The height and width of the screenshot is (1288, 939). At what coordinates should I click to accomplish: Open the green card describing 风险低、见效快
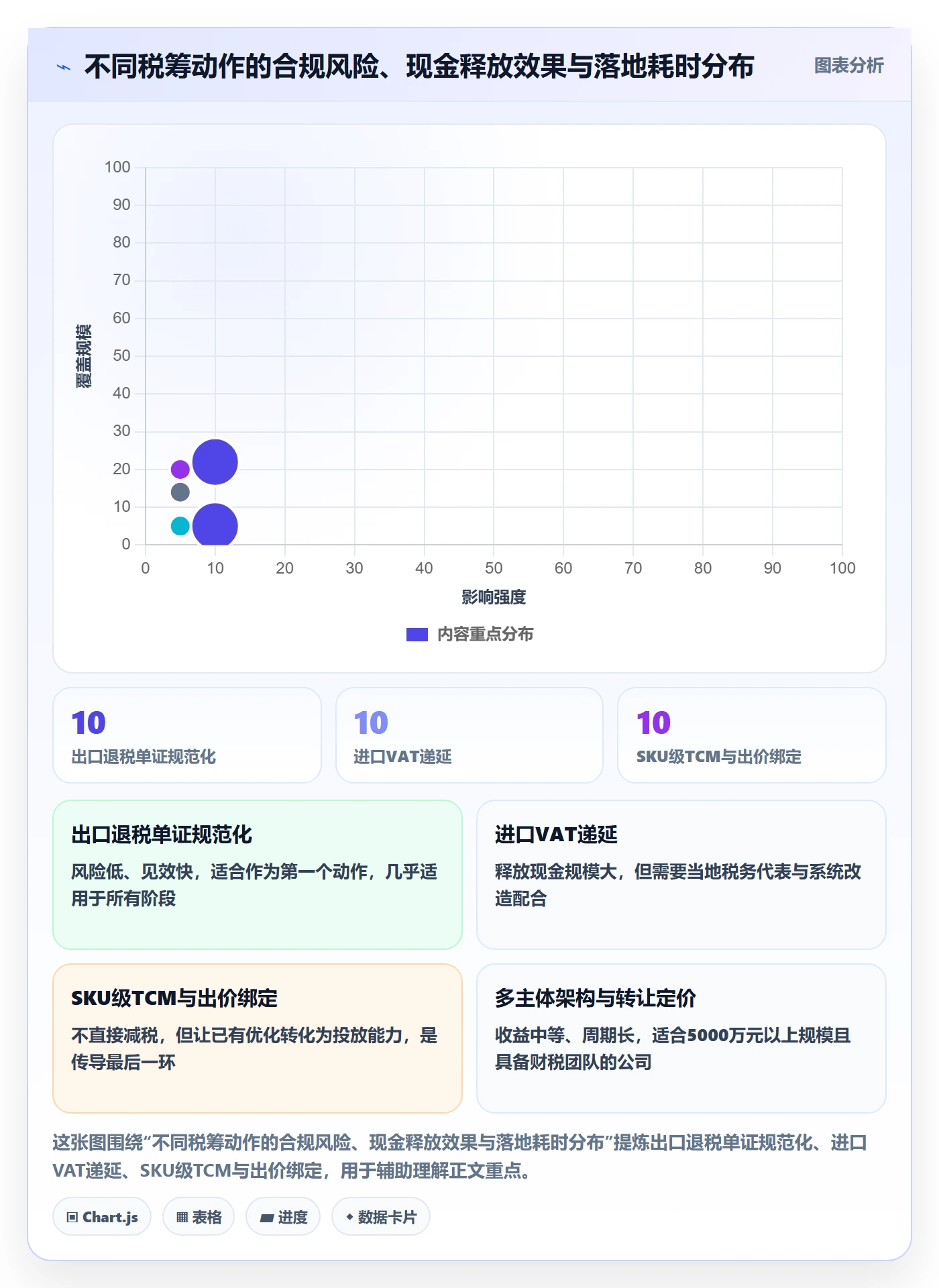tap(258, 875)
